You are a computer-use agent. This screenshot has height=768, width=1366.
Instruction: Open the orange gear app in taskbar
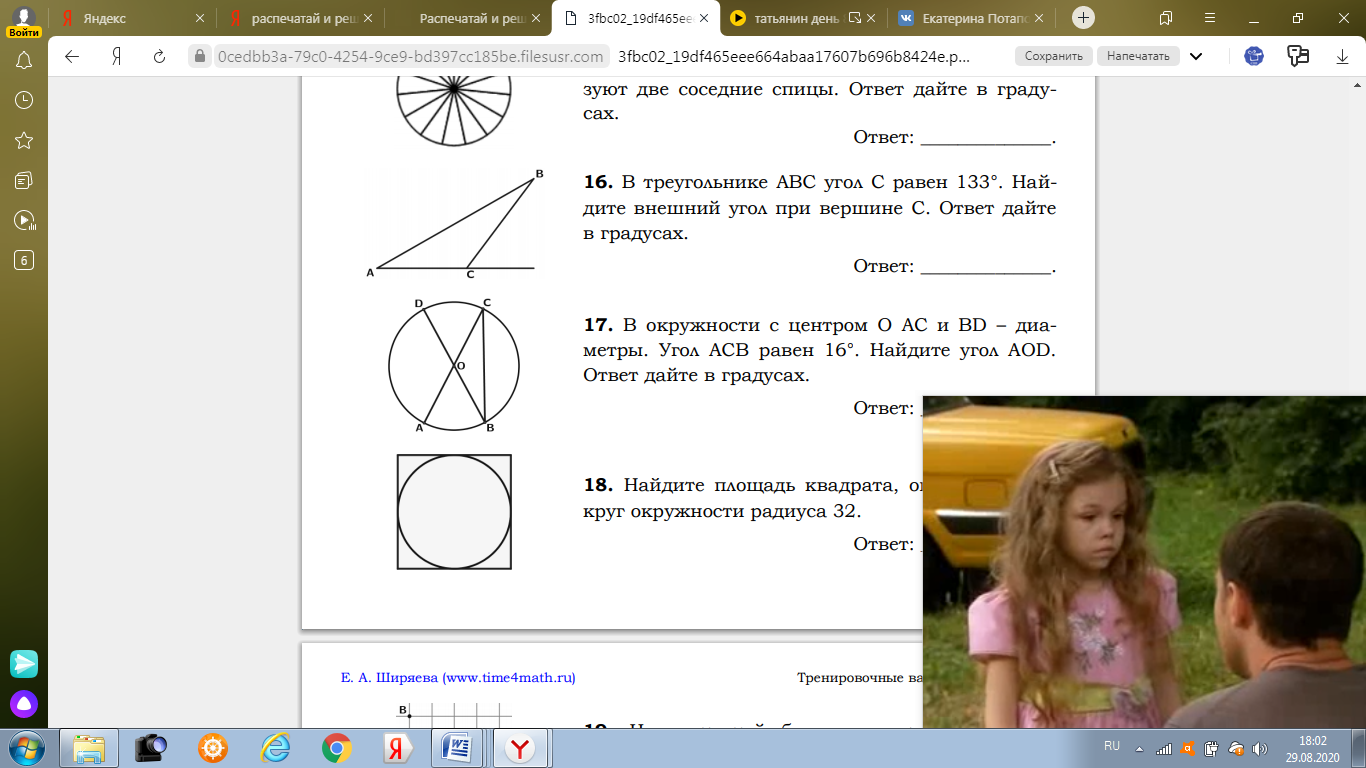213,748
